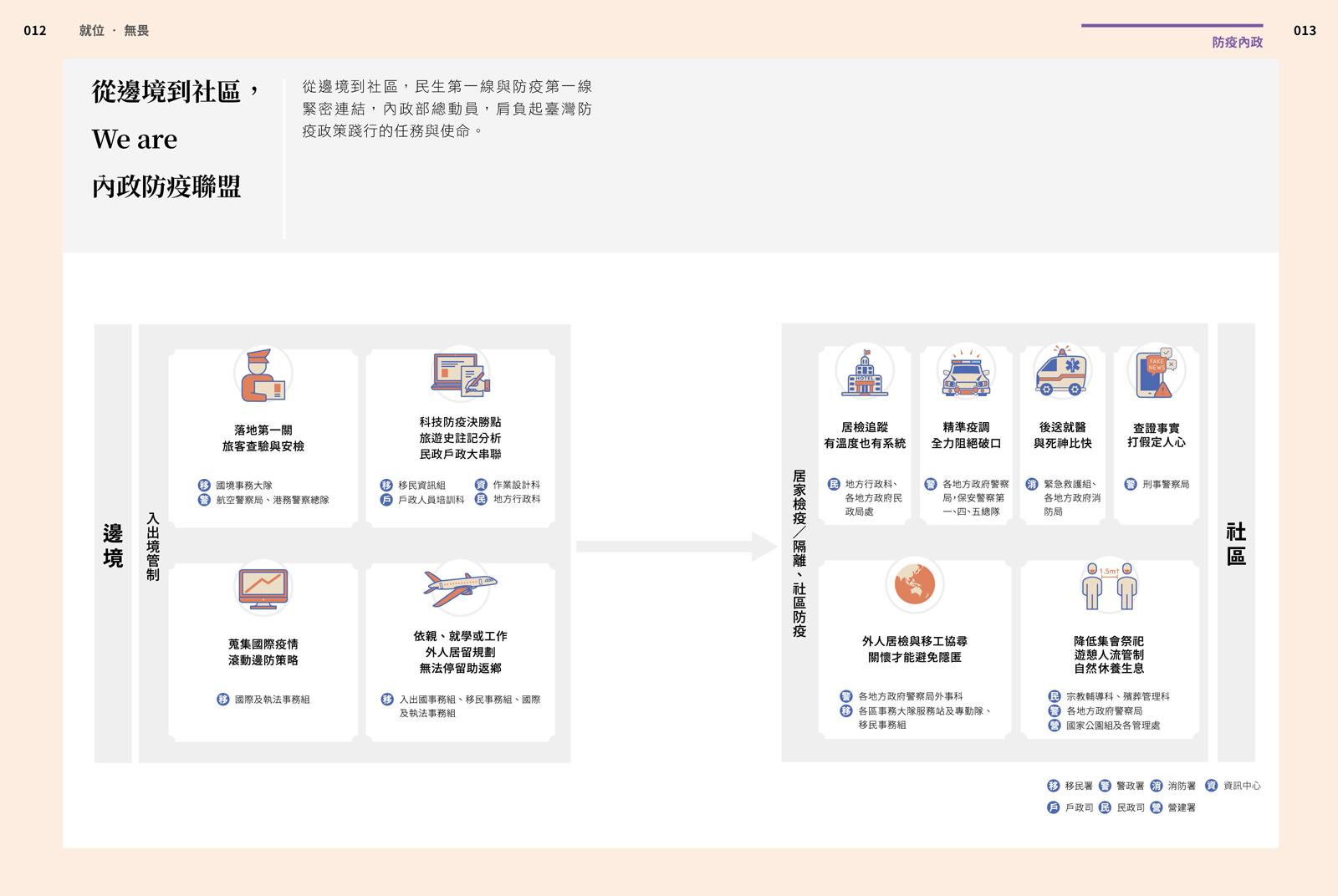The image size is (1338, 896).
Task: Click the customs officer icon above 落地第一關
Action: click(x=263, y=376)
